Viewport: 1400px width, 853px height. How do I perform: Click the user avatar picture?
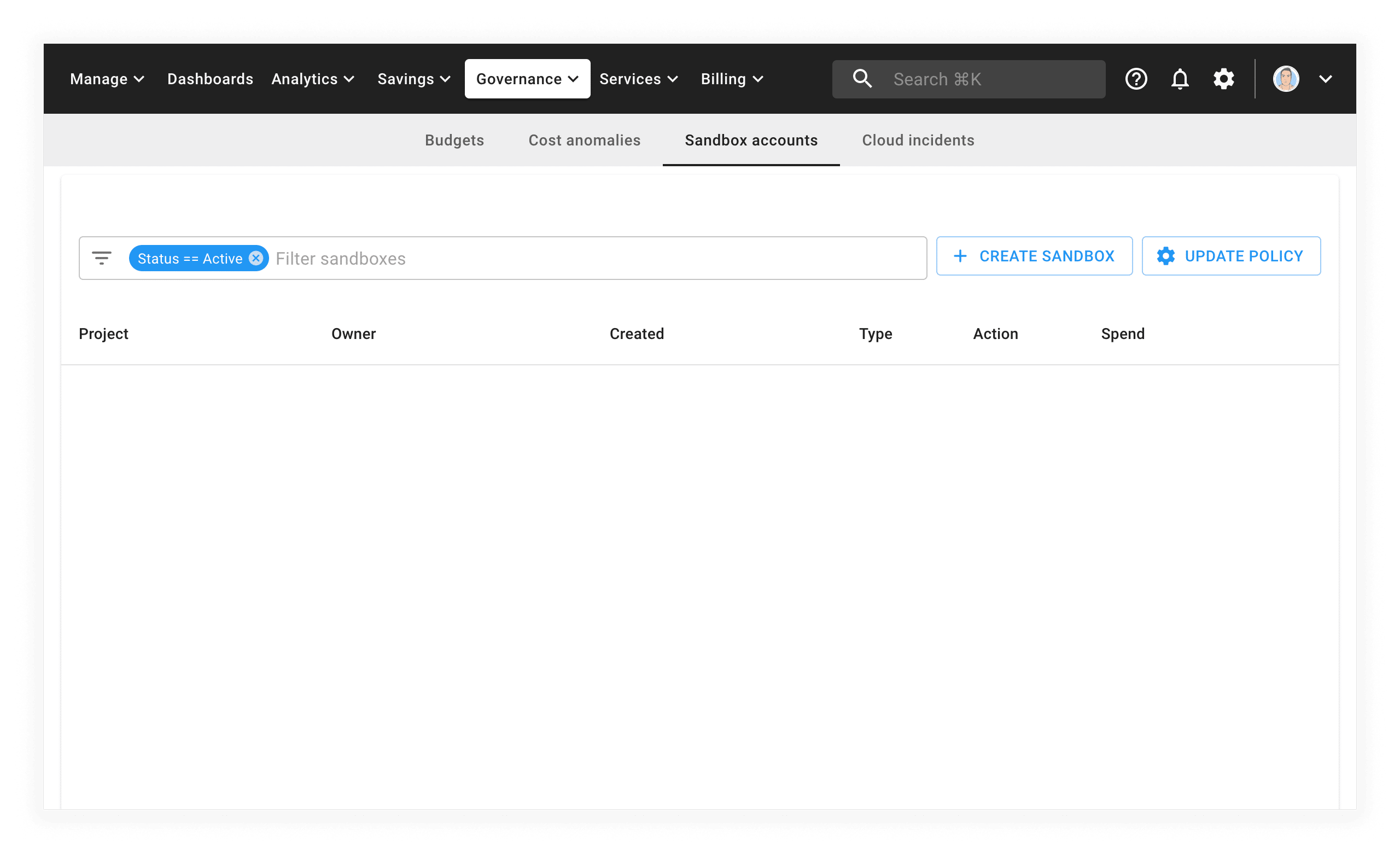[1286, 79]
